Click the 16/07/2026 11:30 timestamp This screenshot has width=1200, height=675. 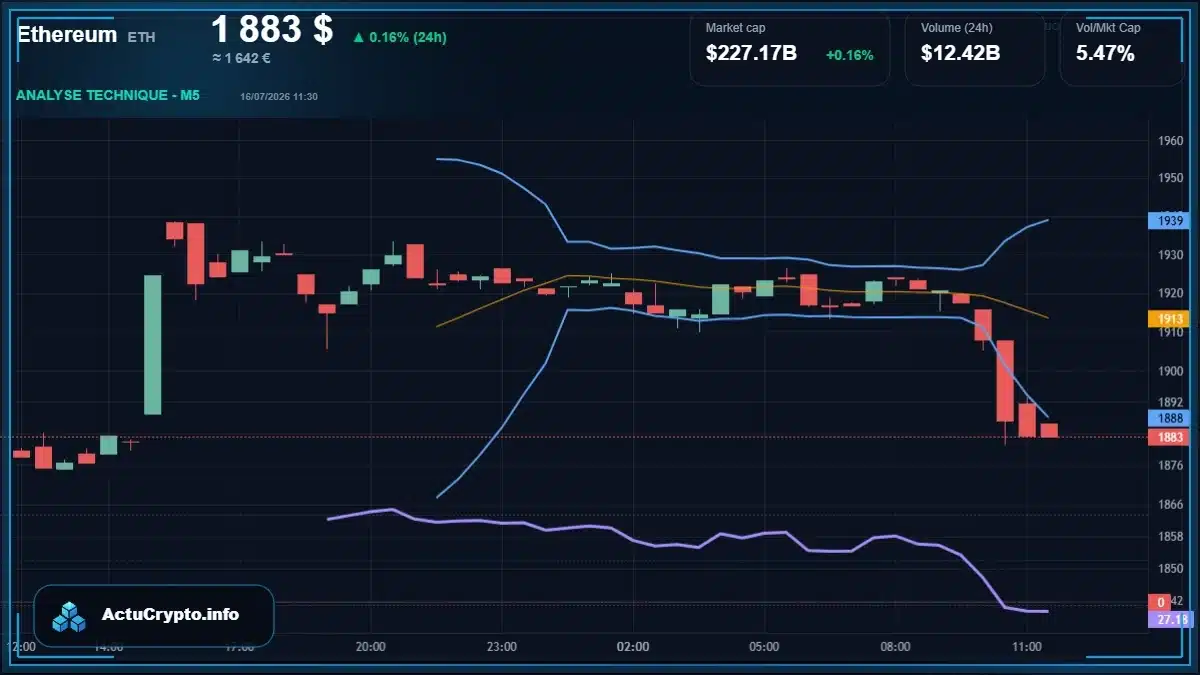[x=279, y=96]
